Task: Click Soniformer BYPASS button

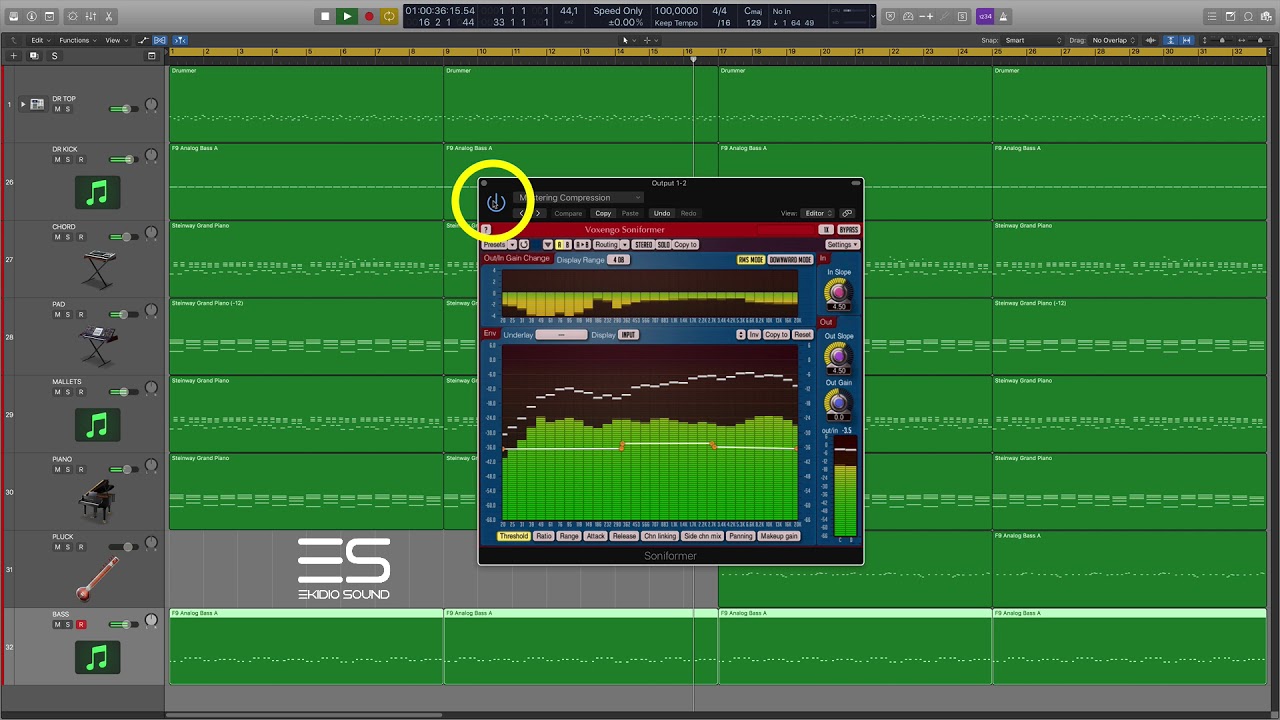Action: [x=848, y=230]
